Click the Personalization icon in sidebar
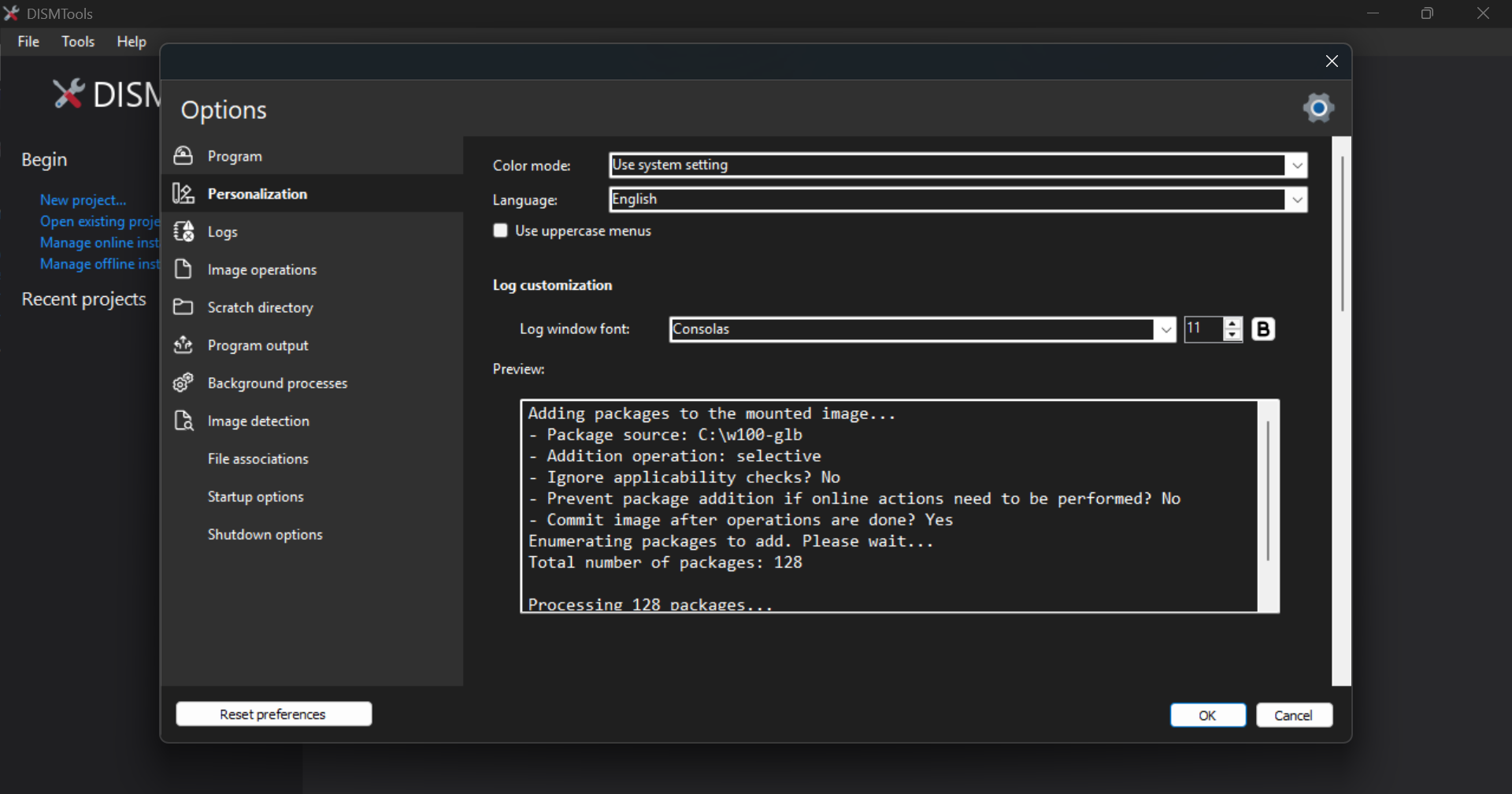 pyautogui.click(x=183, y=194)
